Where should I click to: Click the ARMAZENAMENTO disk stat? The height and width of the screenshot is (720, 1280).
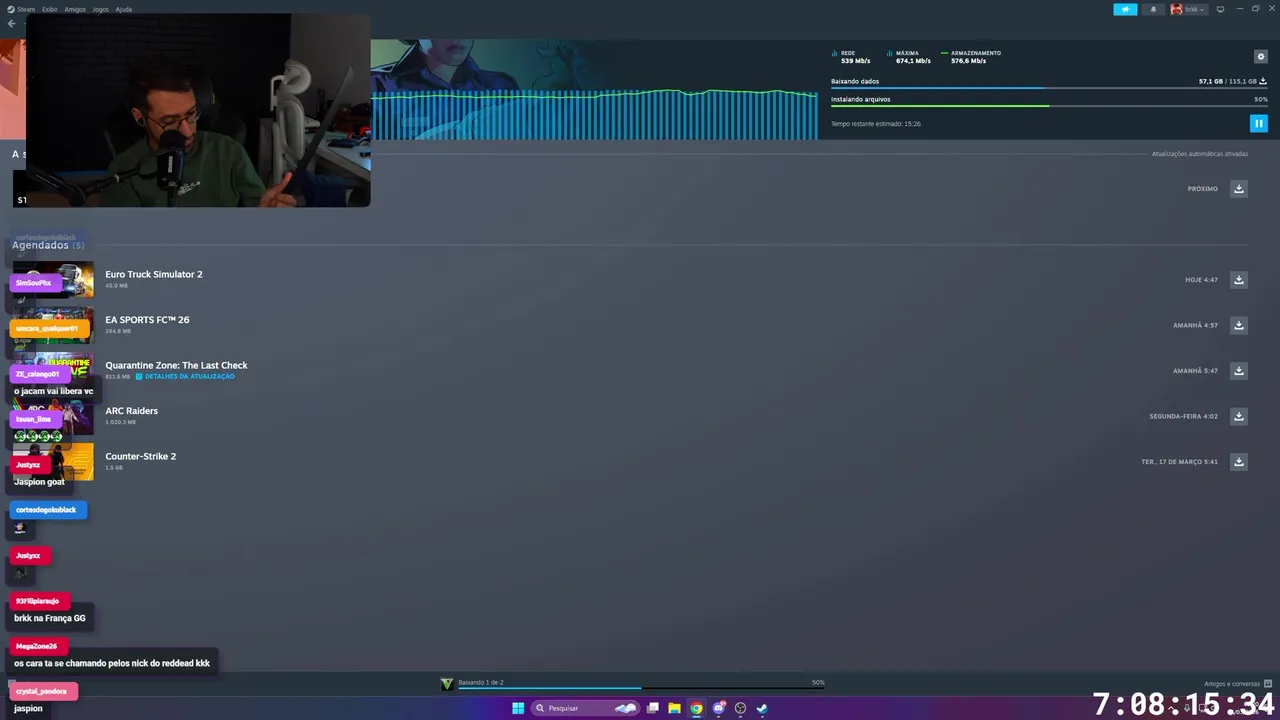971,57
